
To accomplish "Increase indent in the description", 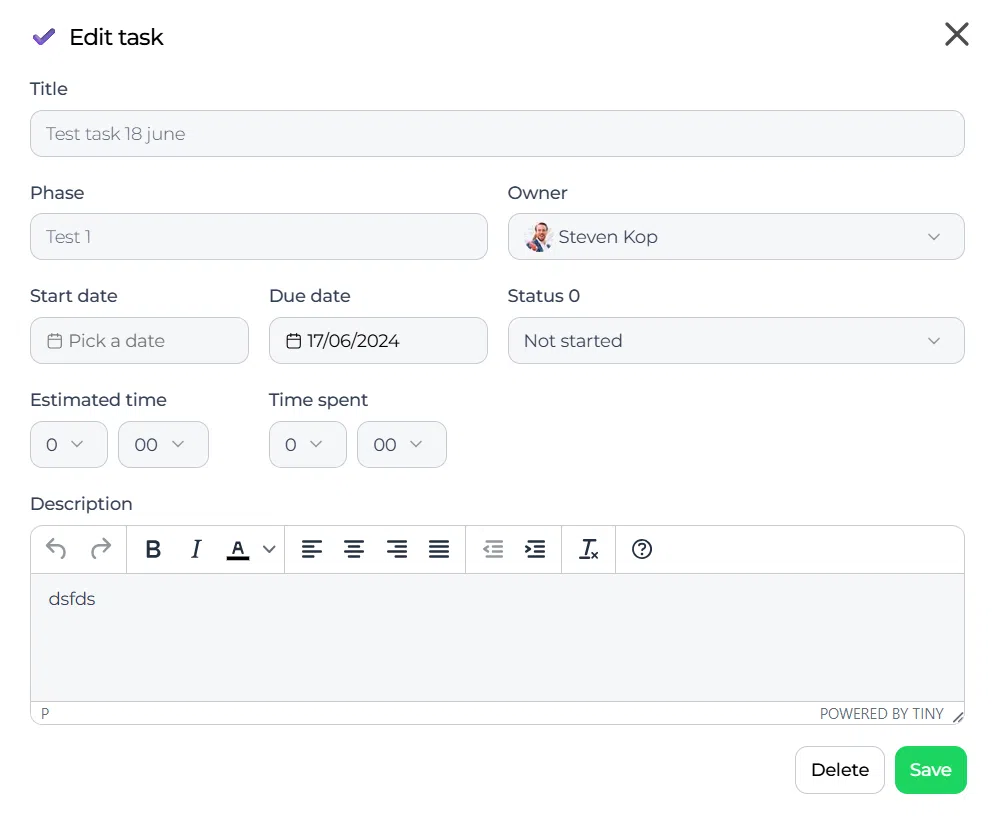I will pos(535,549).
